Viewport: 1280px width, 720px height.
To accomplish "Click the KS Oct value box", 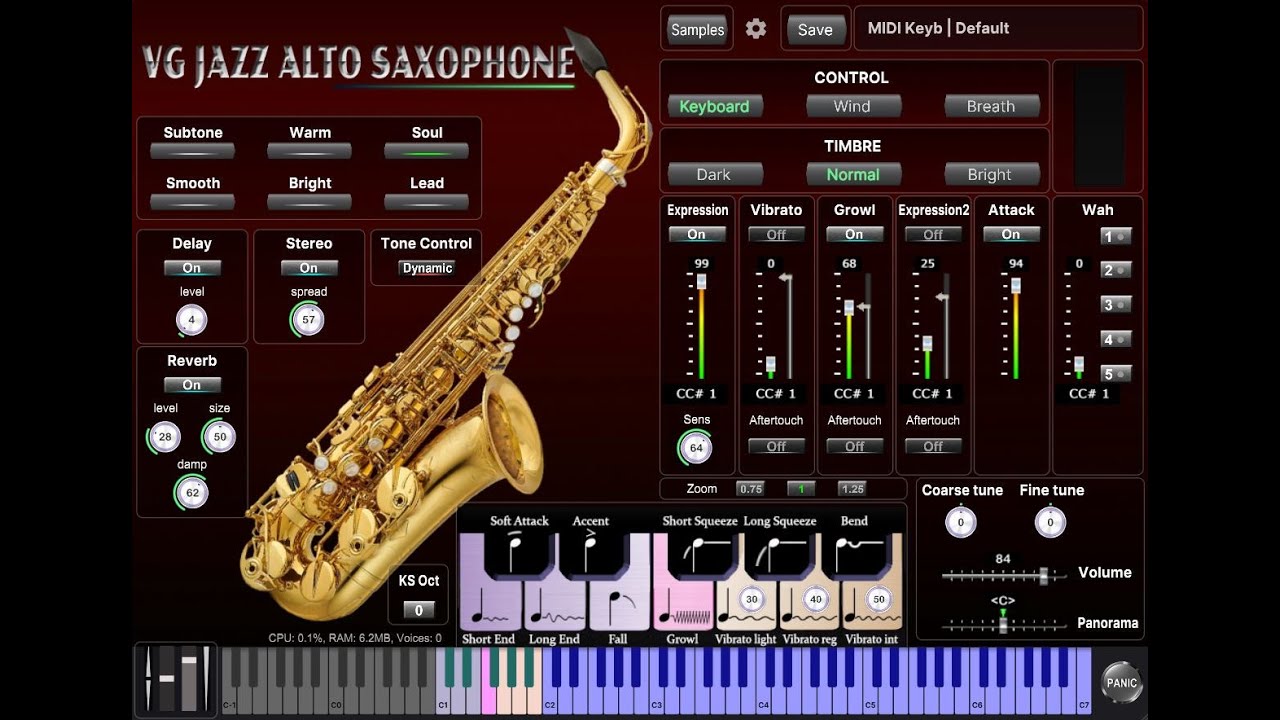I will [x=419, y=610].
